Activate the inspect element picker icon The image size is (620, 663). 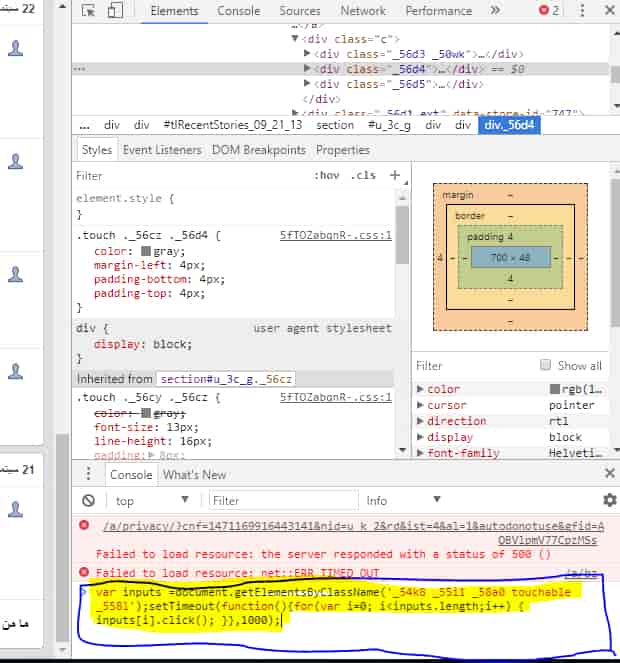(x=88, y=11)
